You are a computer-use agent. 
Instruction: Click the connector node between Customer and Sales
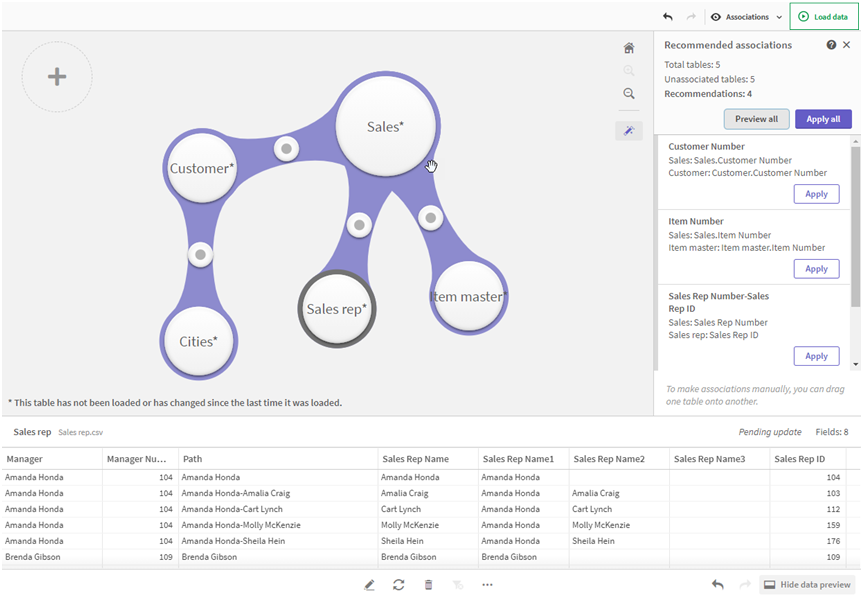tap(286, 149)
